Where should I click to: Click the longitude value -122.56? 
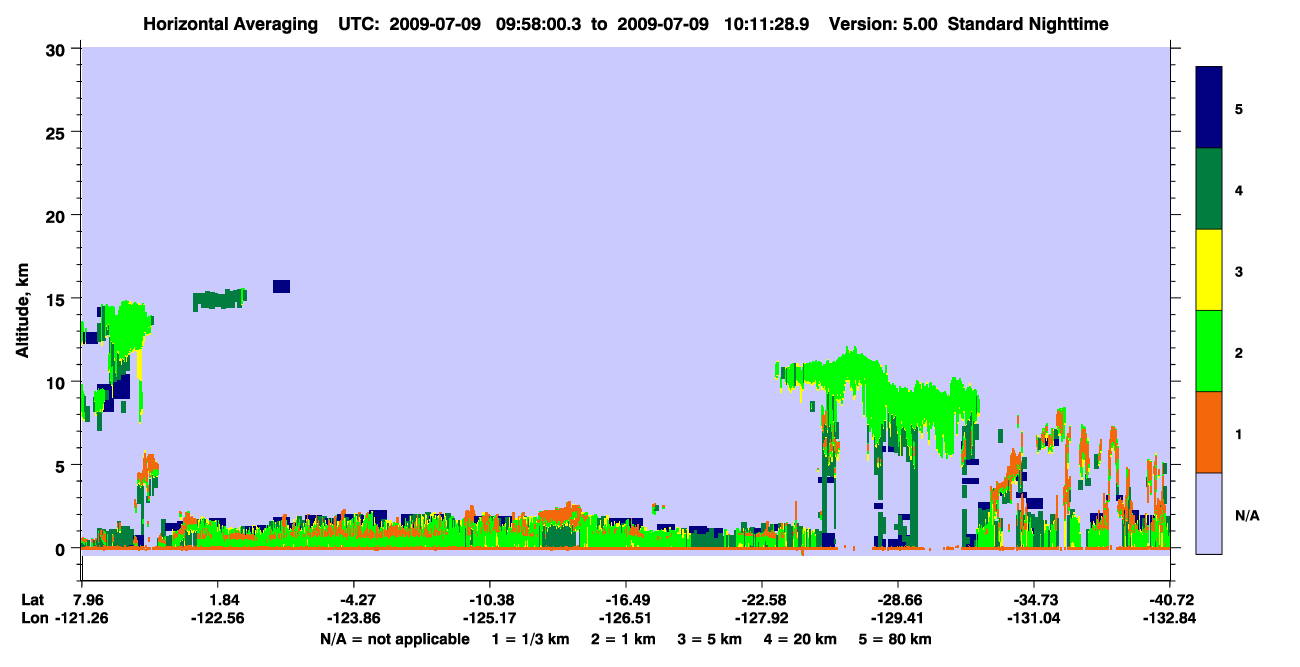[218, 618]
